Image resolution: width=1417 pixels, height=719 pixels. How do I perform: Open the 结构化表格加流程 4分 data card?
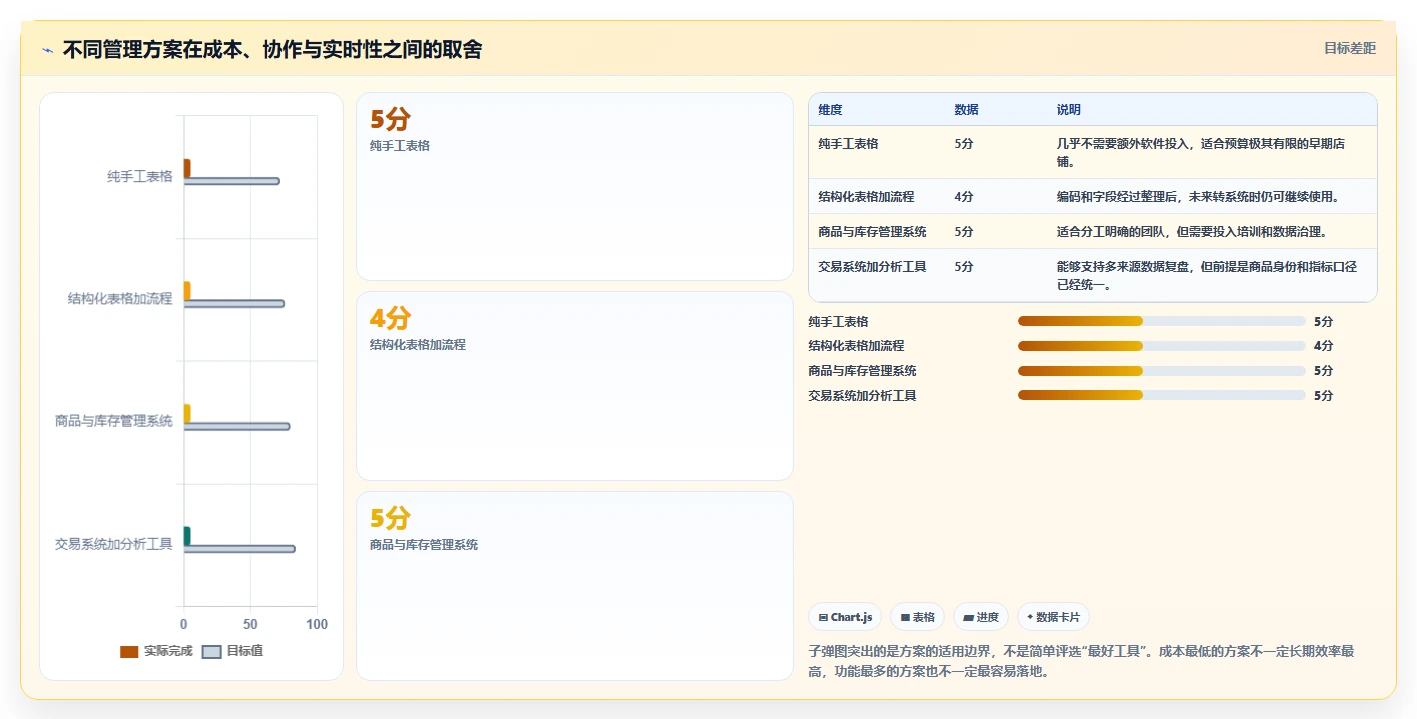pyautogui.click(x=575, y=386)
